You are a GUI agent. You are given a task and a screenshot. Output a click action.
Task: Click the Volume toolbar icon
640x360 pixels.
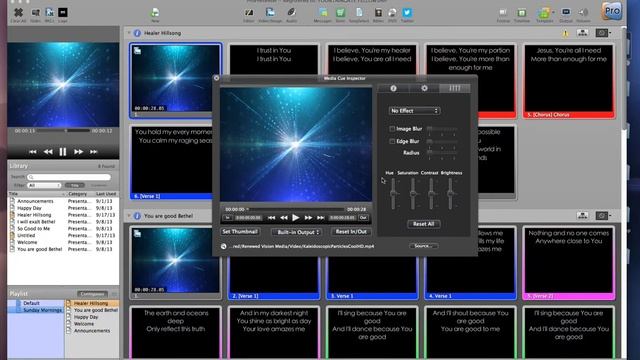[x=583, y=13]
